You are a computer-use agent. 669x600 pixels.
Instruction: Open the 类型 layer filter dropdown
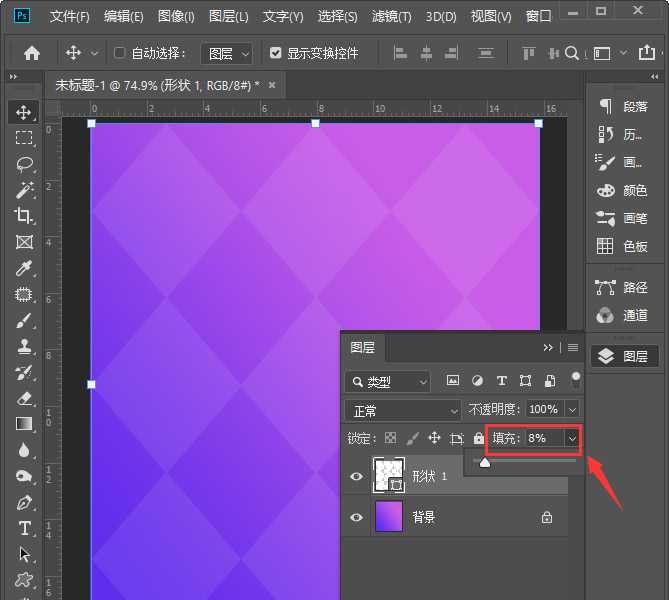(387, 381)
